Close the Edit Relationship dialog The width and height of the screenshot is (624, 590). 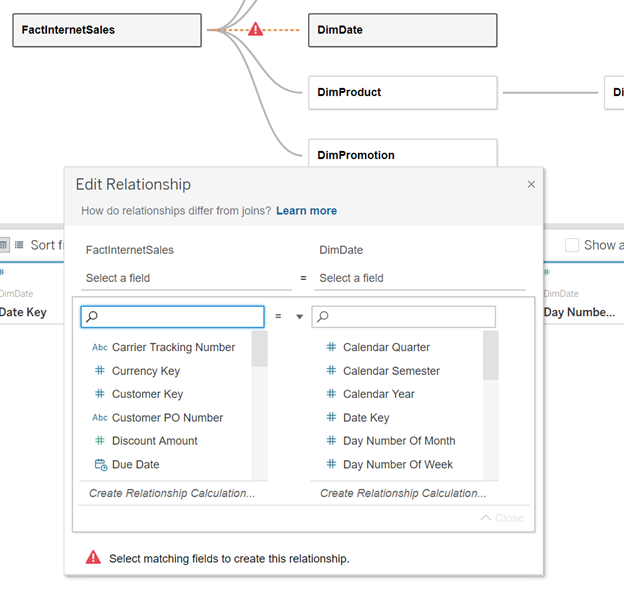pyautogui.click(x=531, y=184)
